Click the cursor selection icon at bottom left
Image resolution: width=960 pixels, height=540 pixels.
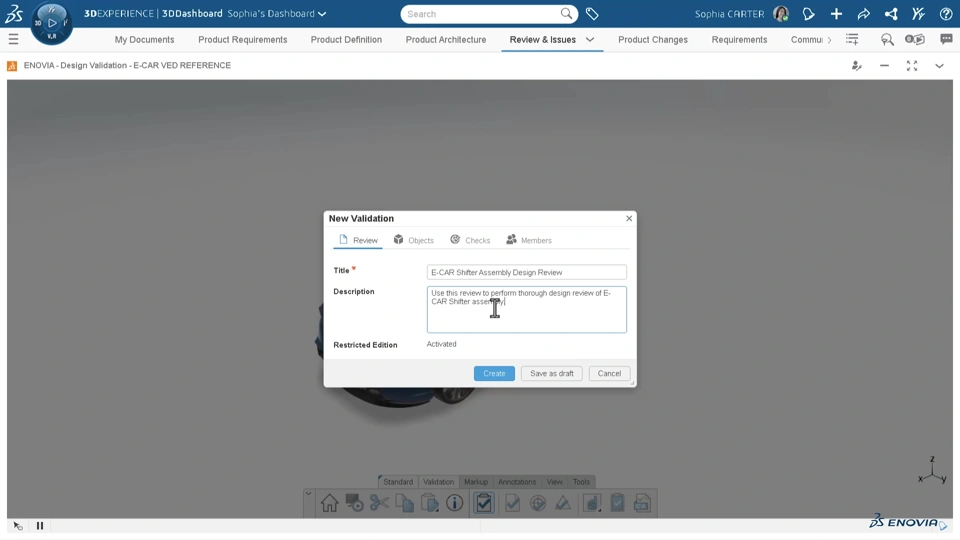[18, 525]
